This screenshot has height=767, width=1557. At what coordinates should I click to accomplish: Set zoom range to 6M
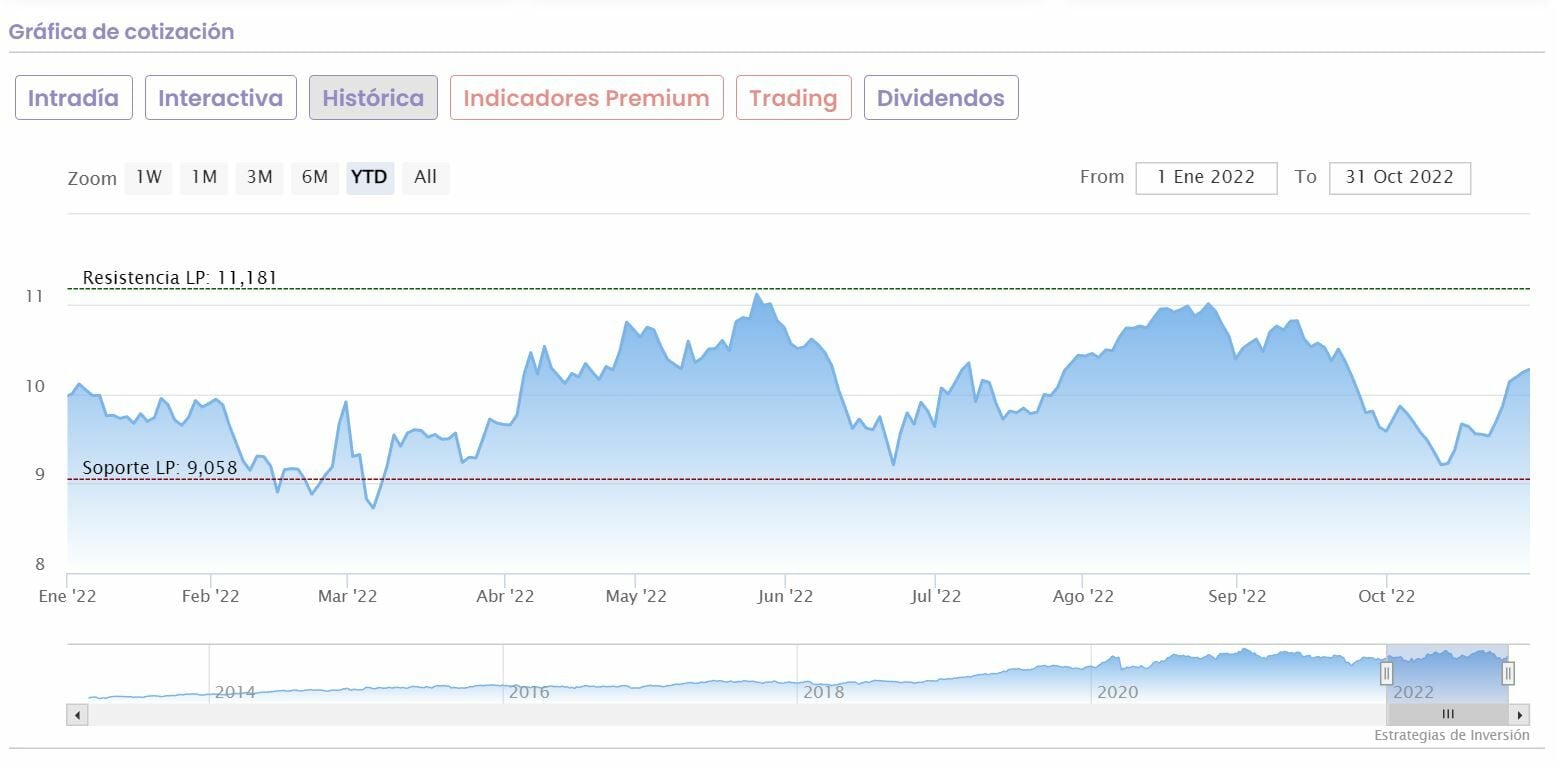pyautogui.click(x=315, y=177)
